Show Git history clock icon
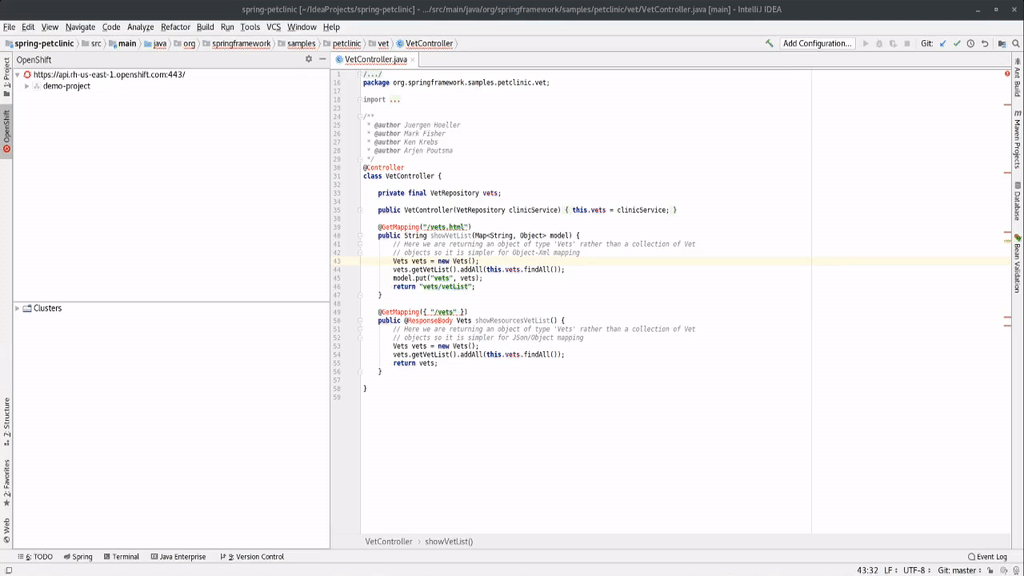The width and height of the screenshot is (1024, 576). (x=970, y=43)
